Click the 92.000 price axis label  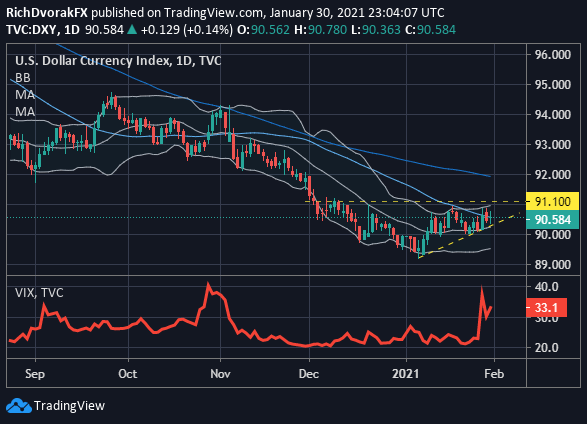tap(553, 174)
